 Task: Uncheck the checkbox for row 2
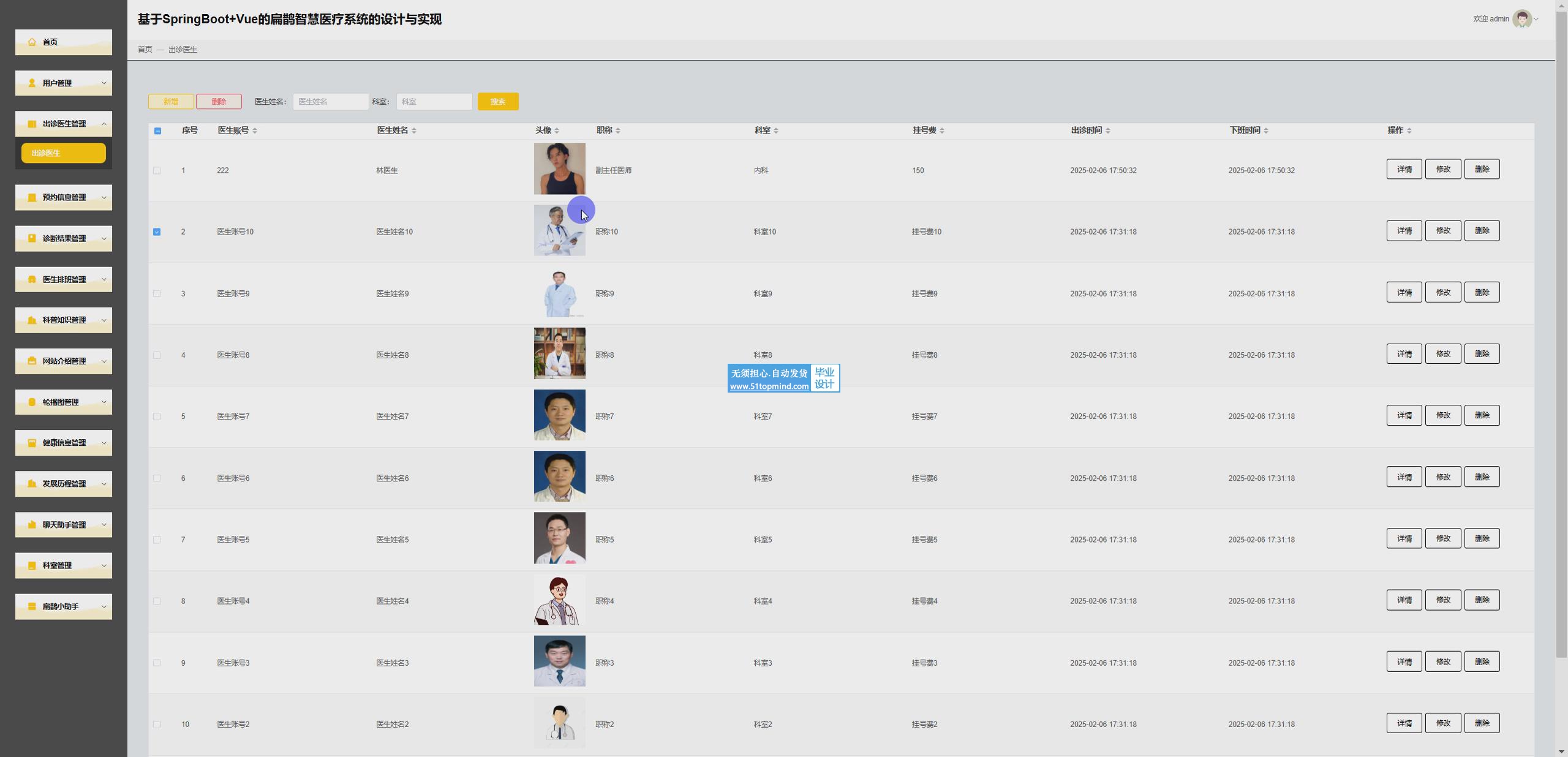(157, 232)
